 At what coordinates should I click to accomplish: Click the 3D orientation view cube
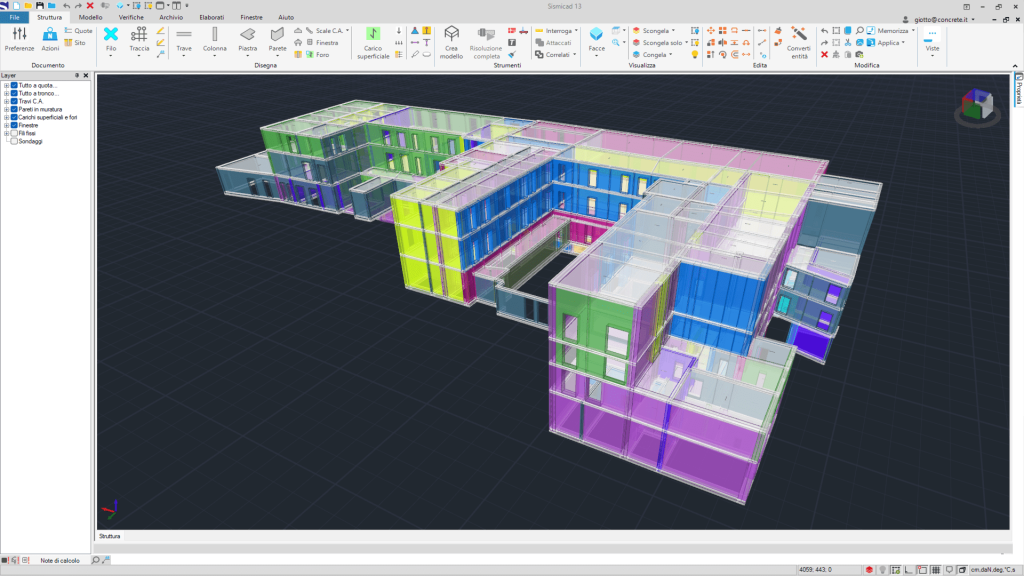click(977, 106)
